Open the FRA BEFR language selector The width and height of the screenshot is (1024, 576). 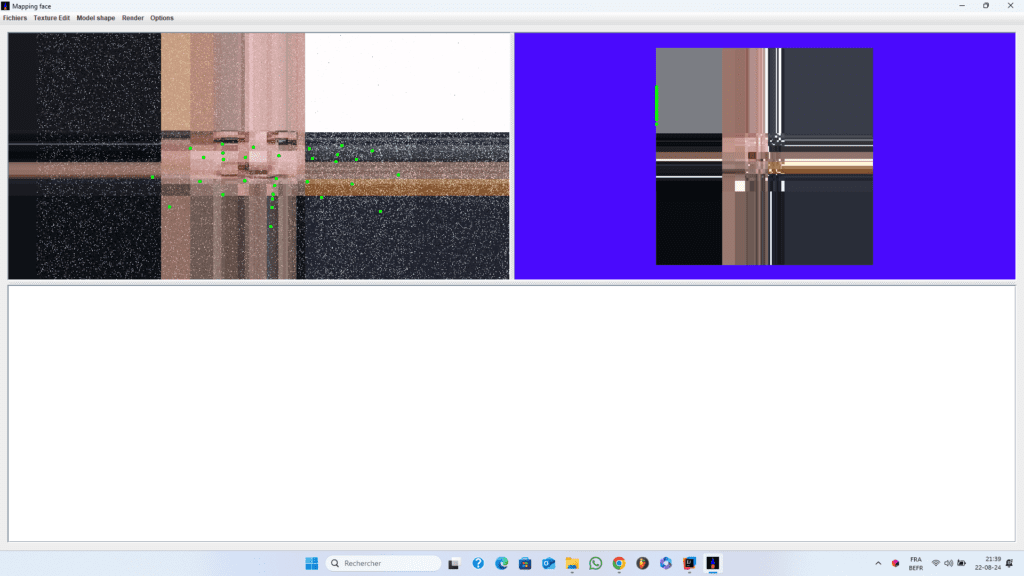point(915,563)
